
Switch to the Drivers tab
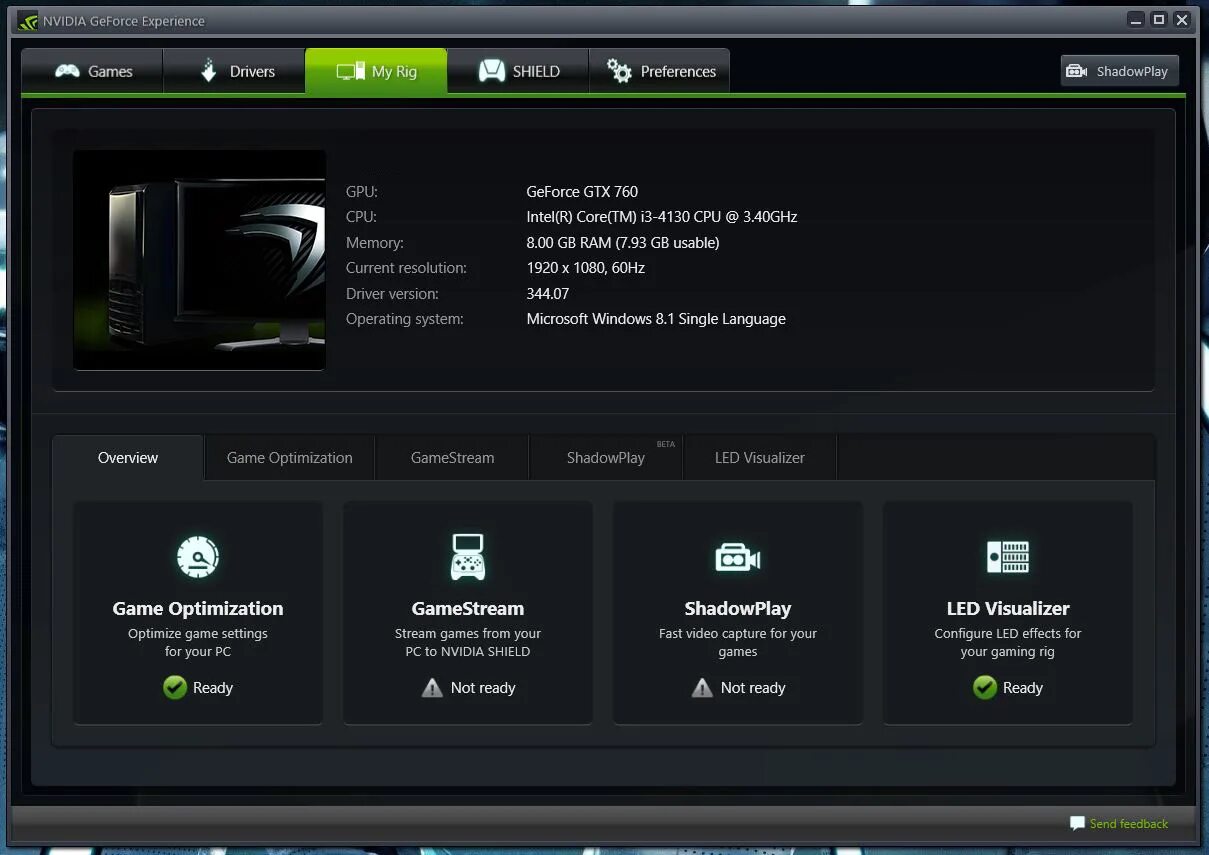(234, 71)
